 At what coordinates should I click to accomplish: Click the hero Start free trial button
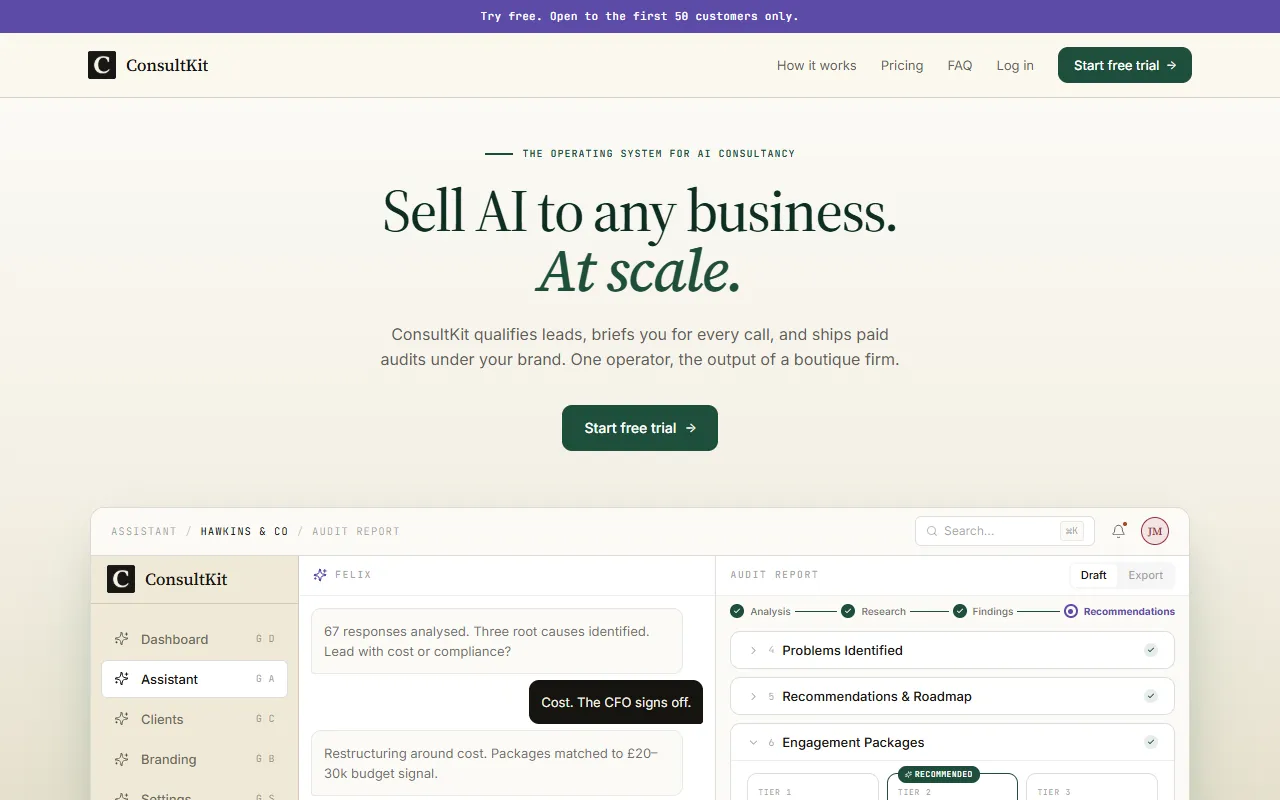point(640,428)
